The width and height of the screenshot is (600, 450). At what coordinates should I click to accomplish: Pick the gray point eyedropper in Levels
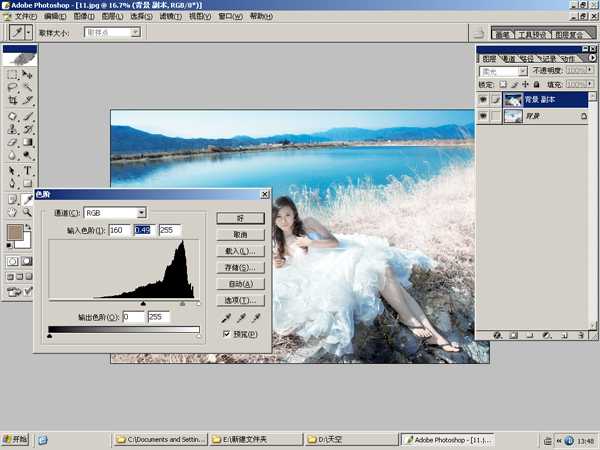click(x=239, y=317)
